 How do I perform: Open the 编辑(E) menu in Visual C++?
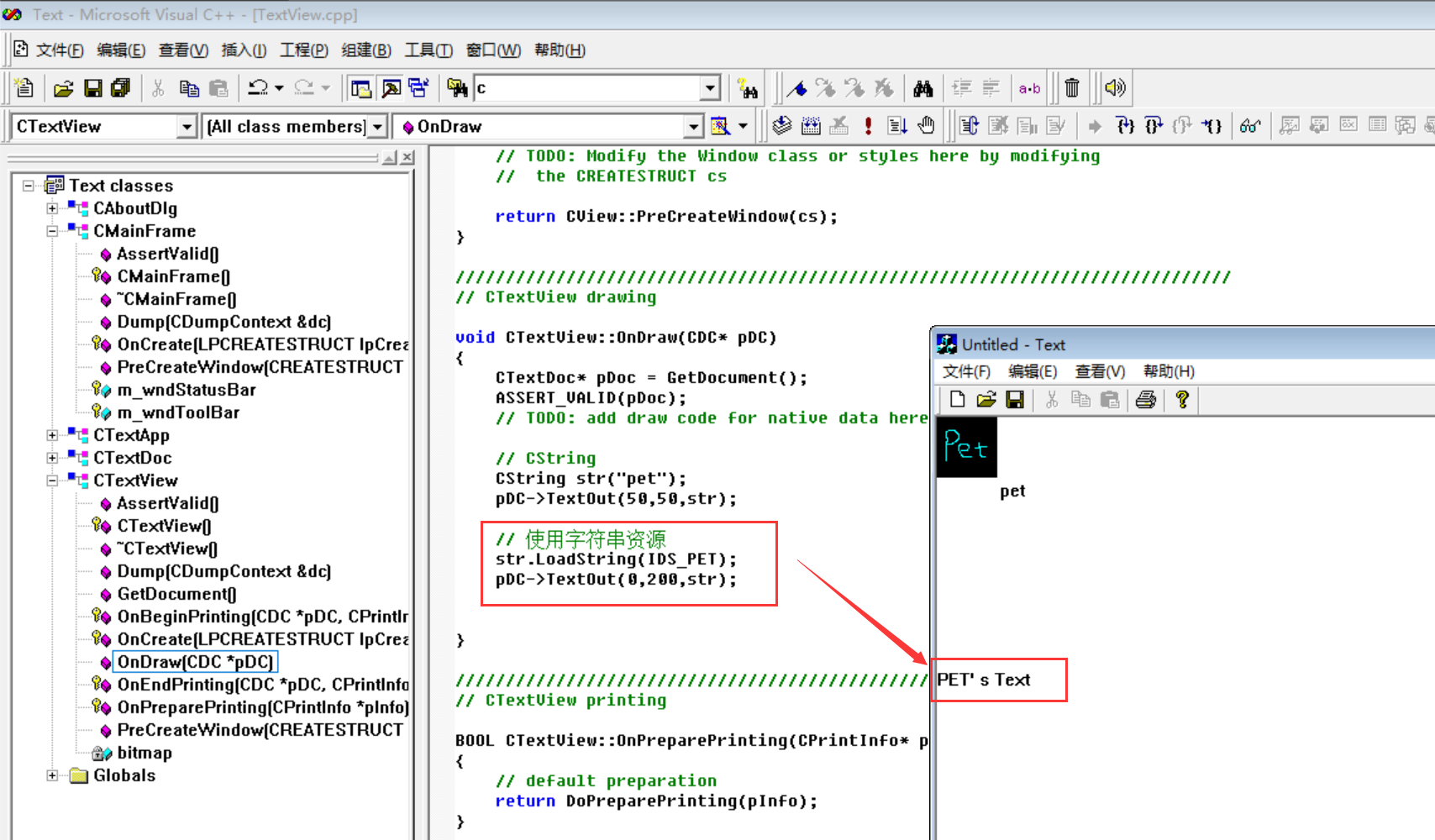point(121,50)
